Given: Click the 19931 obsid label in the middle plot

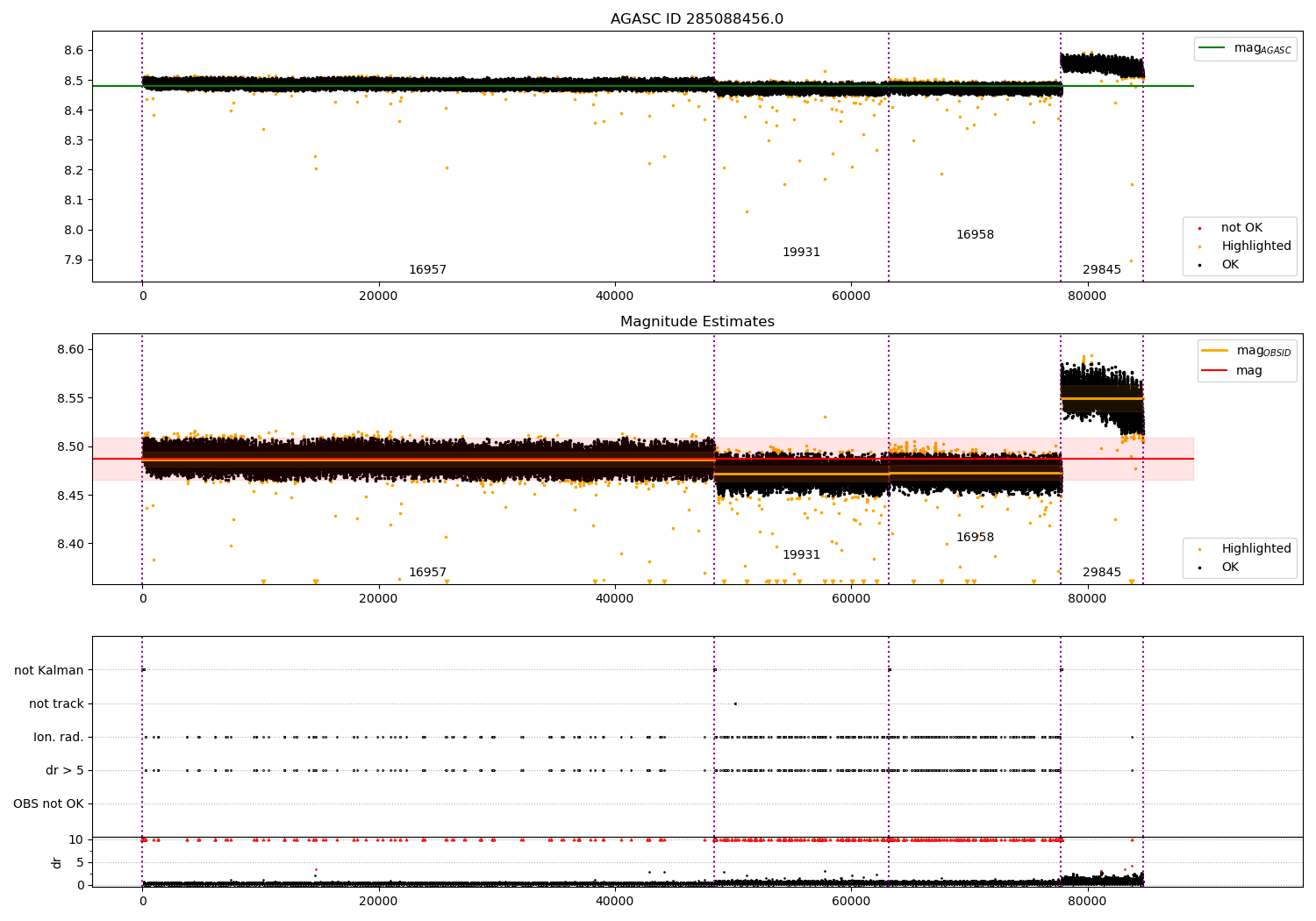Looking at the screenshot, I should coord(801,555).
